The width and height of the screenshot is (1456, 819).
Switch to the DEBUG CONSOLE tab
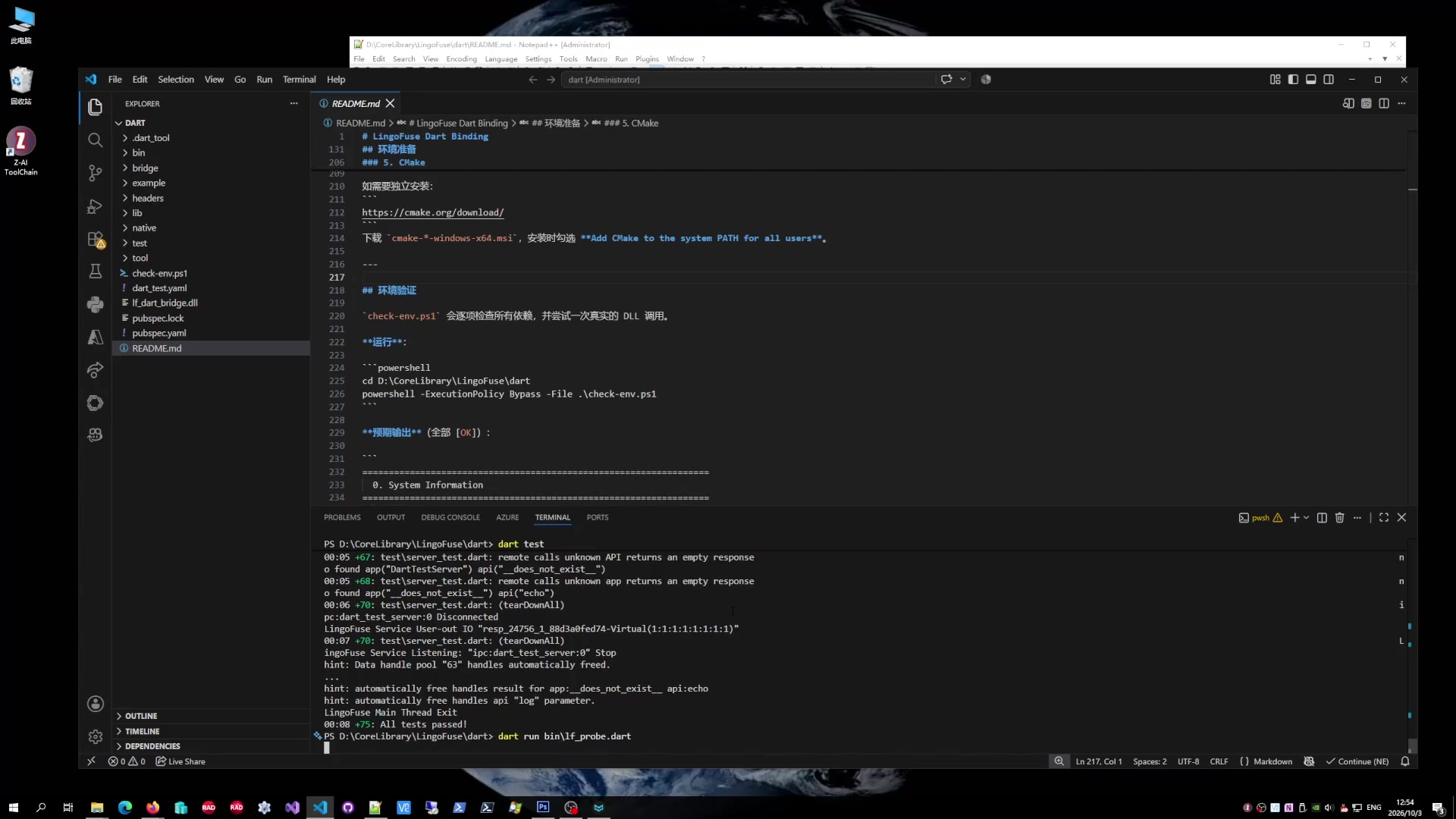click(x=450, y=517)
